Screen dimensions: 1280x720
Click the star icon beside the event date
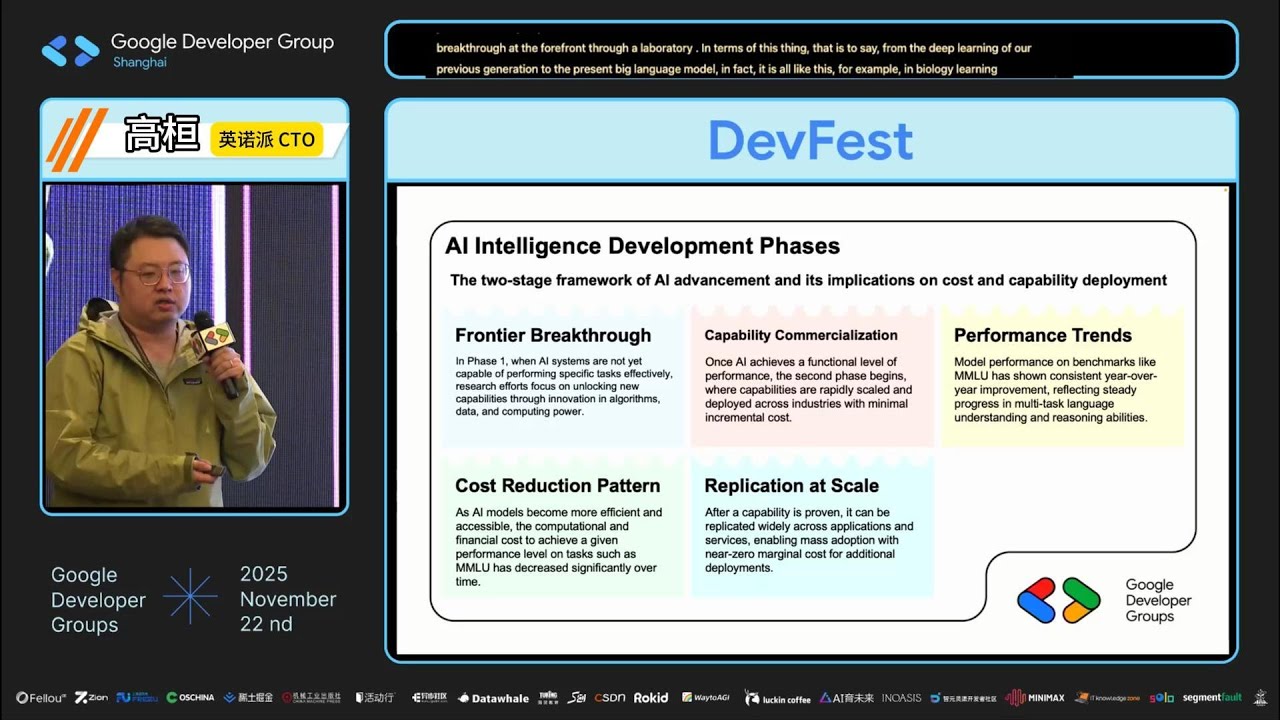click(190, 597)
